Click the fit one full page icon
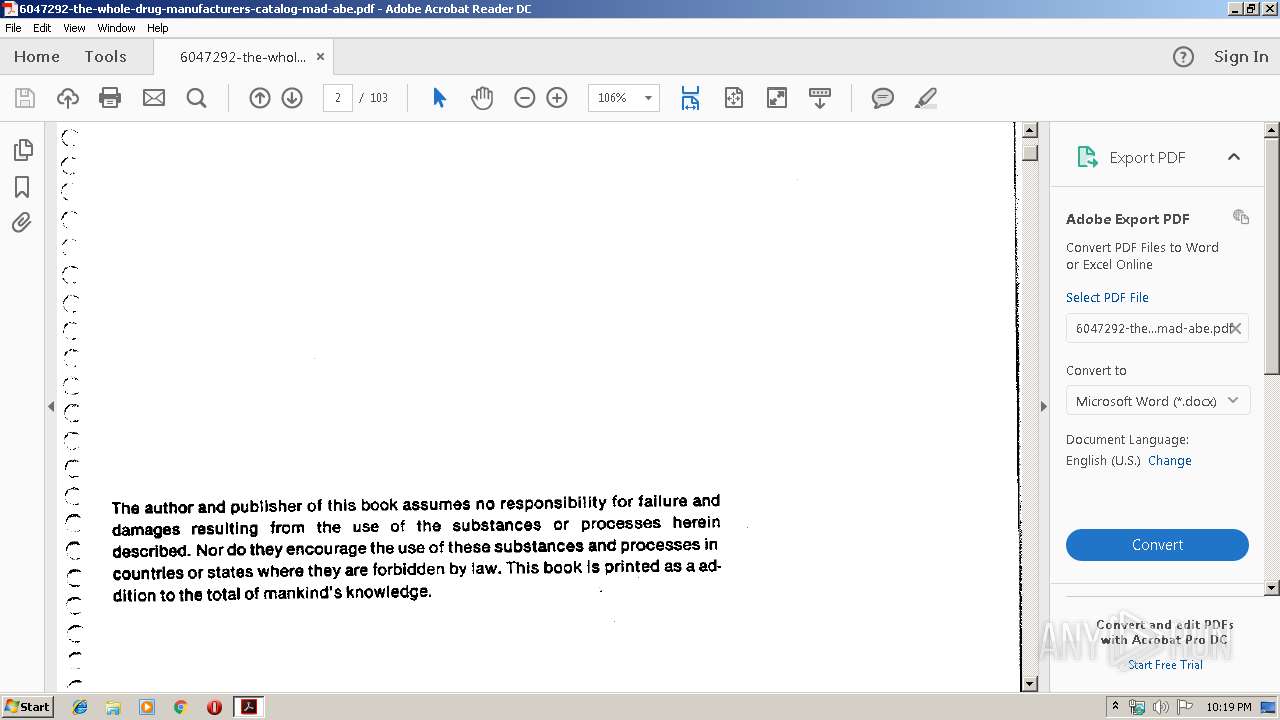Image resolution: width=1280 pixels, height=720 pixels. click(x=734, y=98)
